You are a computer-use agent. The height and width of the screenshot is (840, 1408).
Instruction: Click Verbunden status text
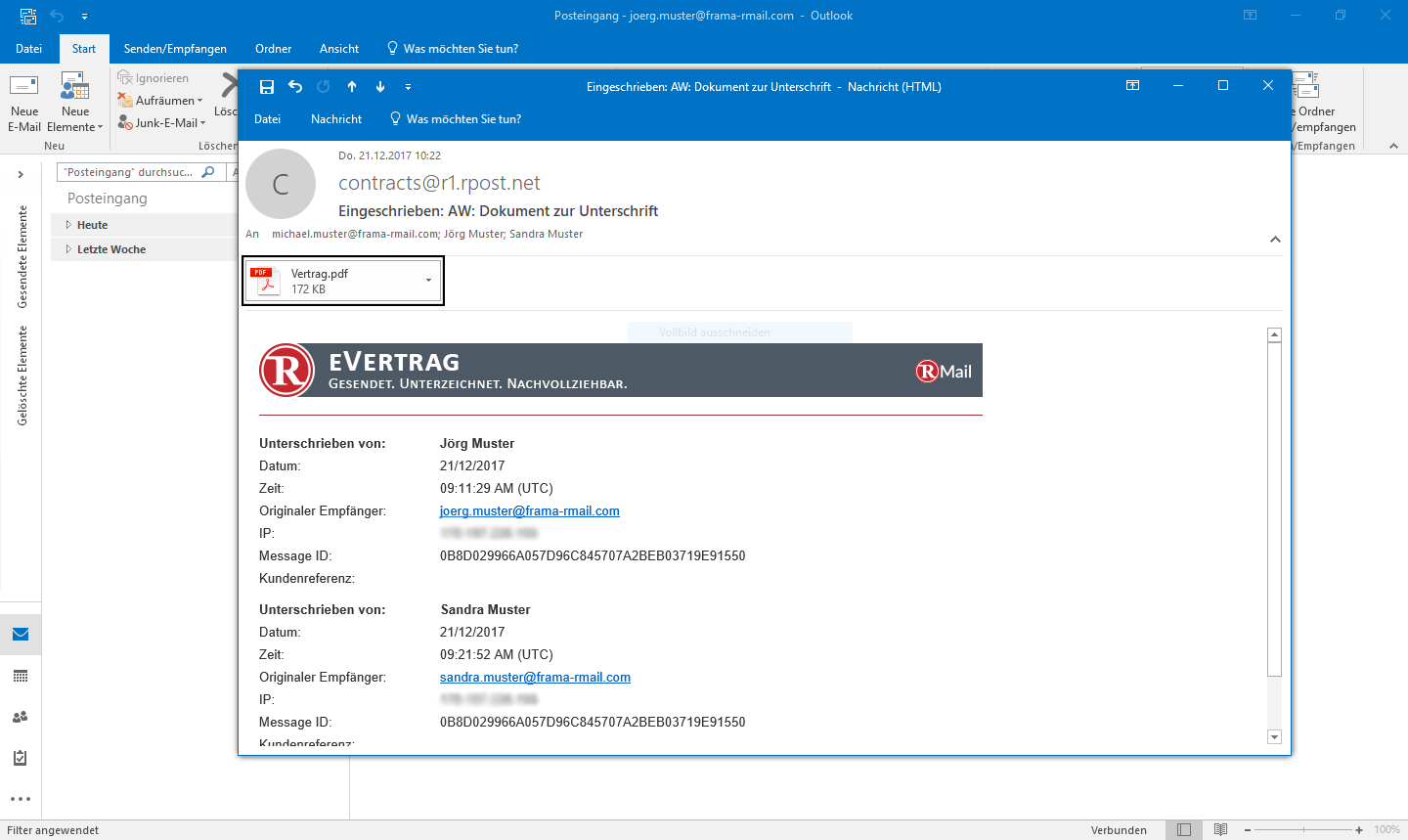[x=1119, y=830]
